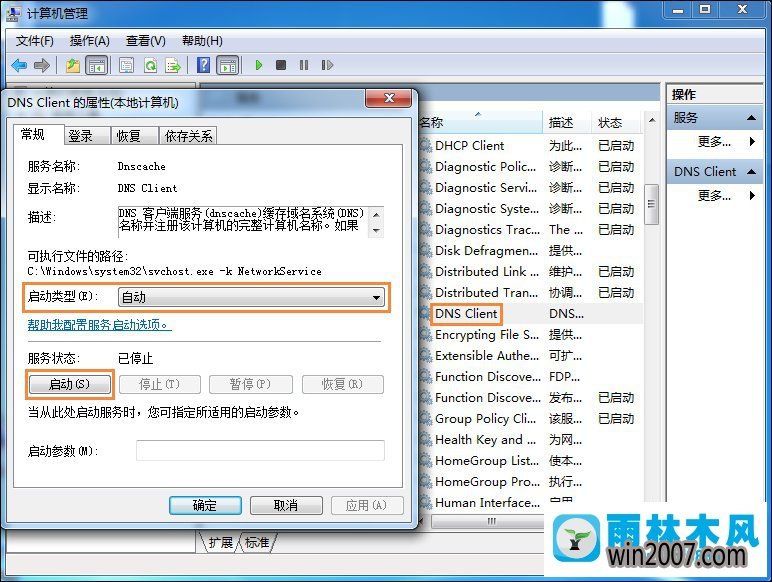
Task: Select Diagnostic Servi... service row
Action: tap(529, 188)
